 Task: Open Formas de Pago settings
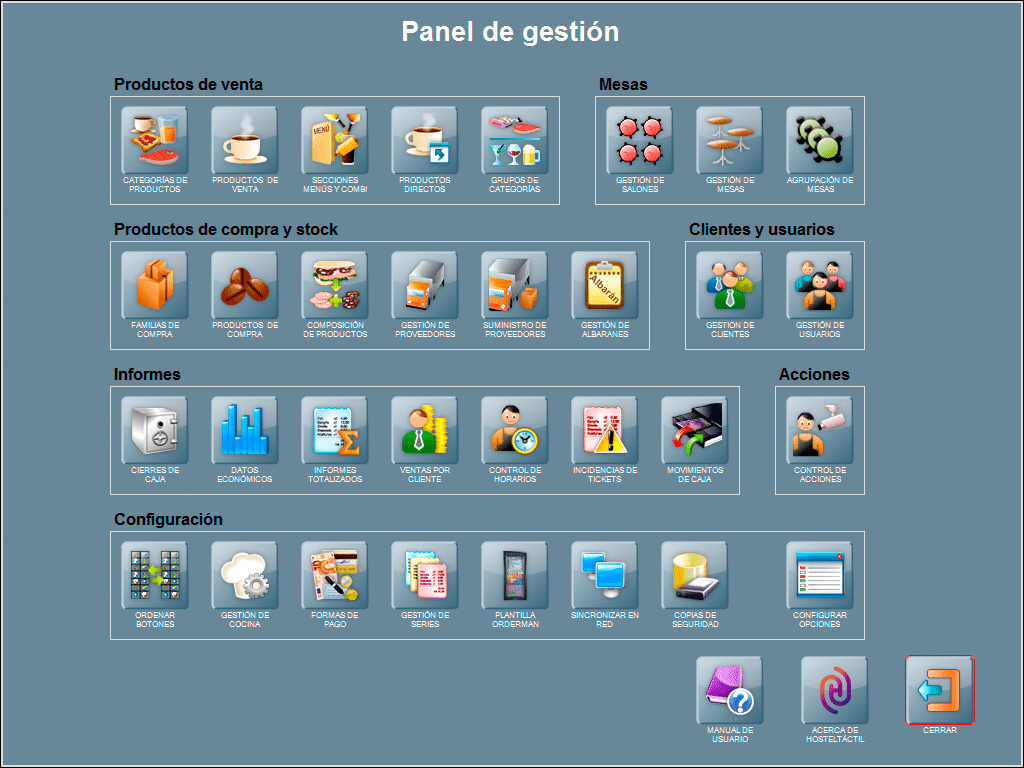334,575
